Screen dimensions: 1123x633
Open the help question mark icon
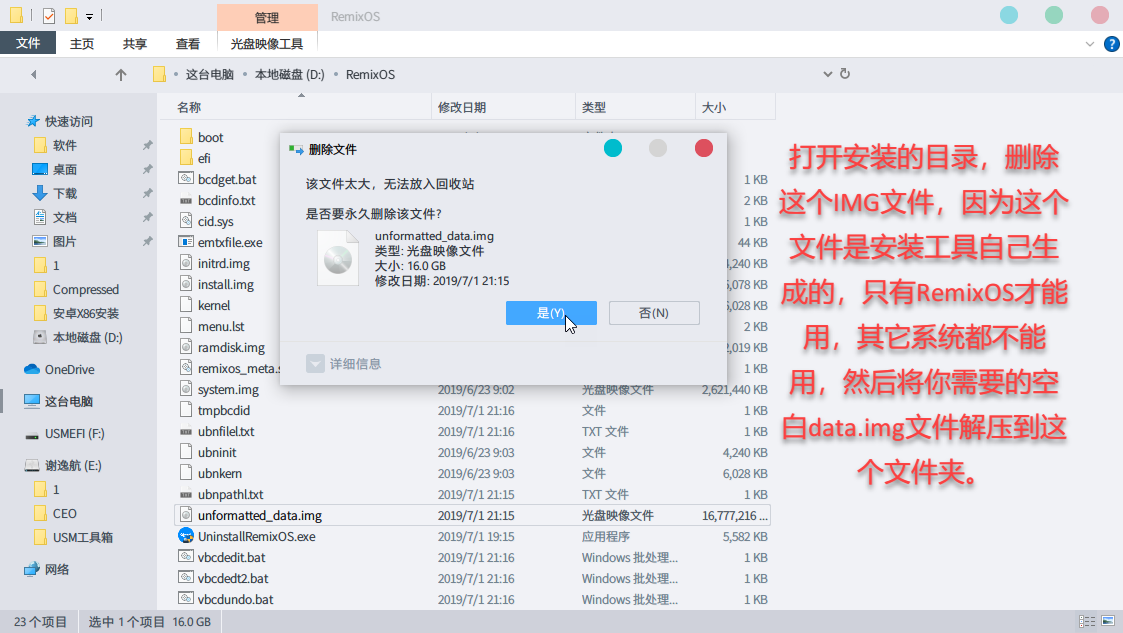point(1112,44)
